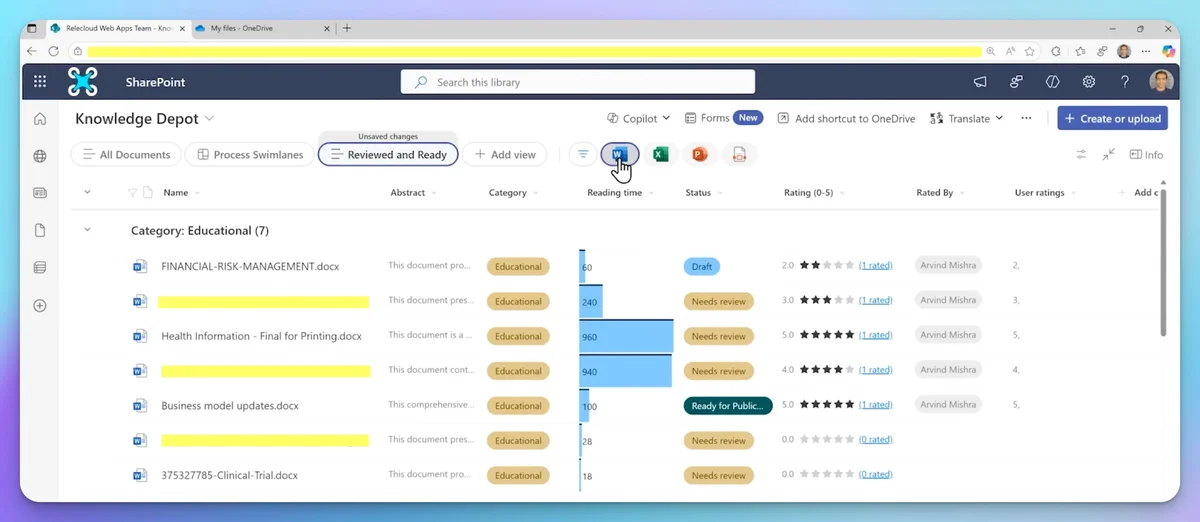Switch to the All Documents view

pyautogui.click(x=127, y=155)
